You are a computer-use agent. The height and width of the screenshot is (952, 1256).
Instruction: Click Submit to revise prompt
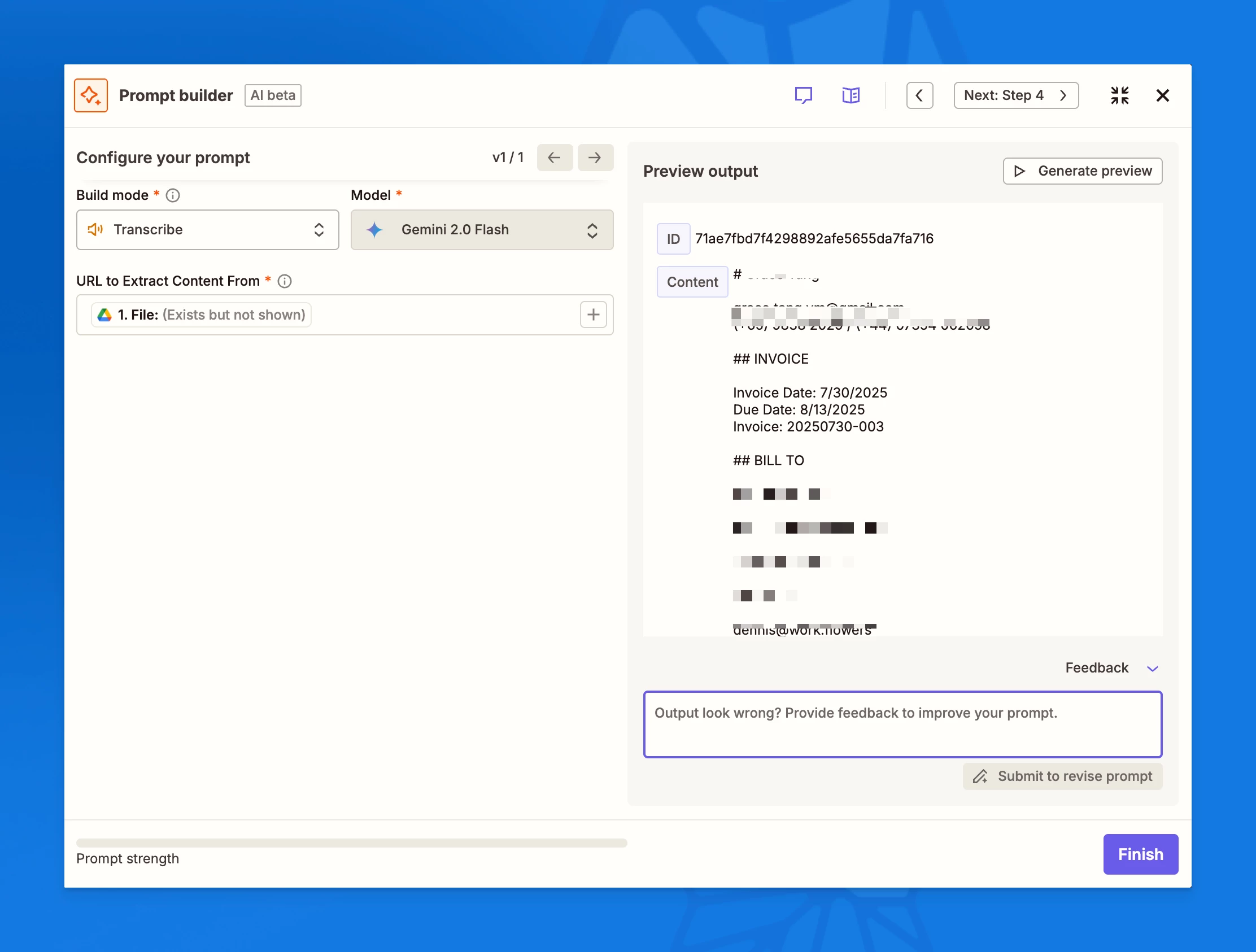1062,776
